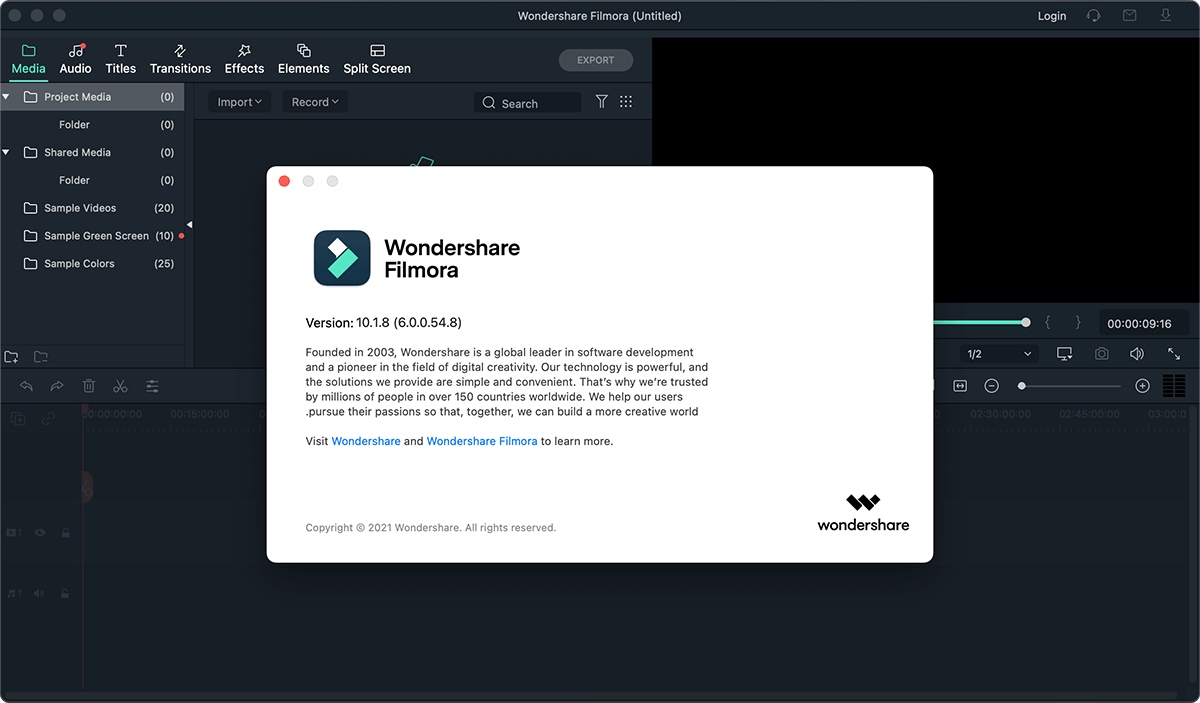Open the download center icon

(x=1165, y=16)
